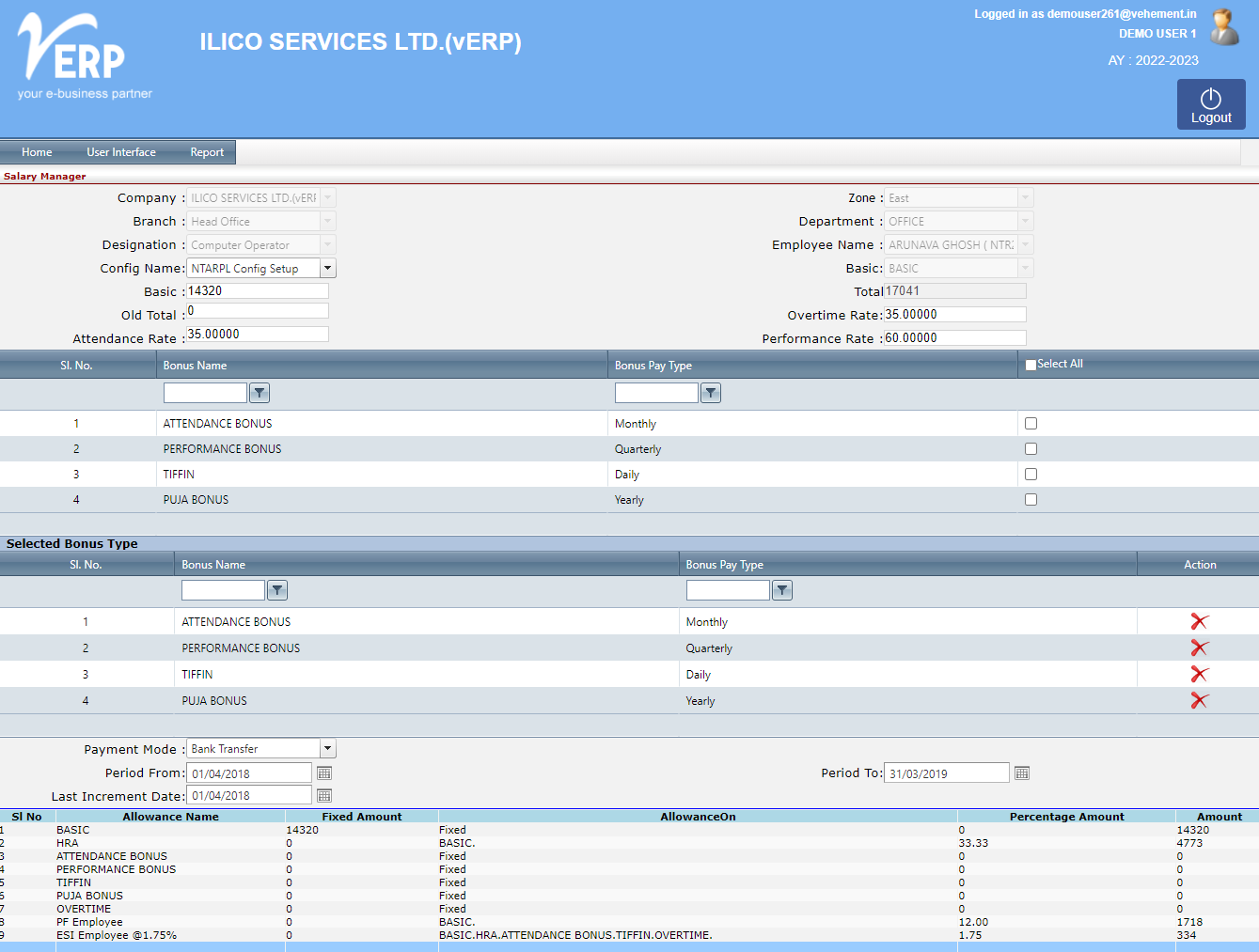Remove PUJA BONUS with its red delete icon
Viewport: 1259px width, 952px height.
click(1200, 700)
